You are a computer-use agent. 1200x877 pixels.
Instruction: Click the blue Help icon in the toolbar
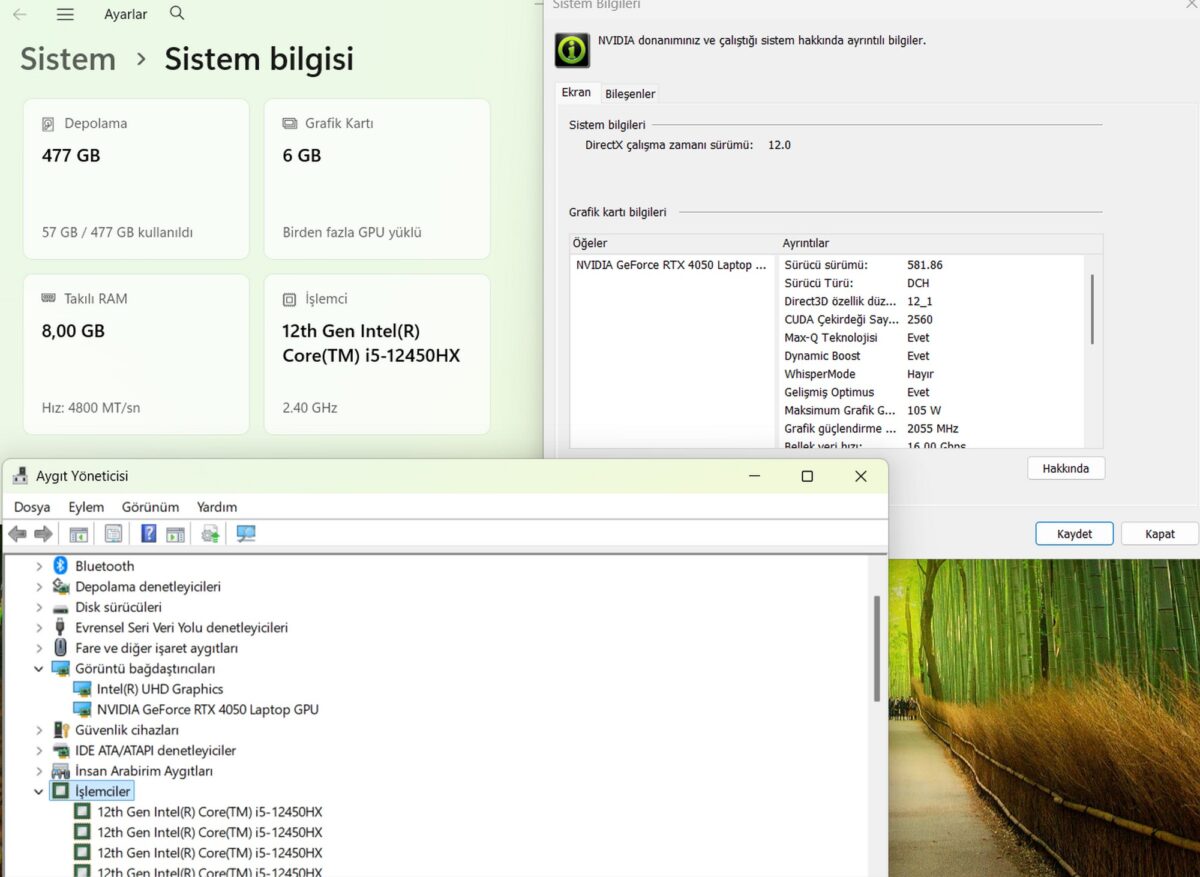148,534
